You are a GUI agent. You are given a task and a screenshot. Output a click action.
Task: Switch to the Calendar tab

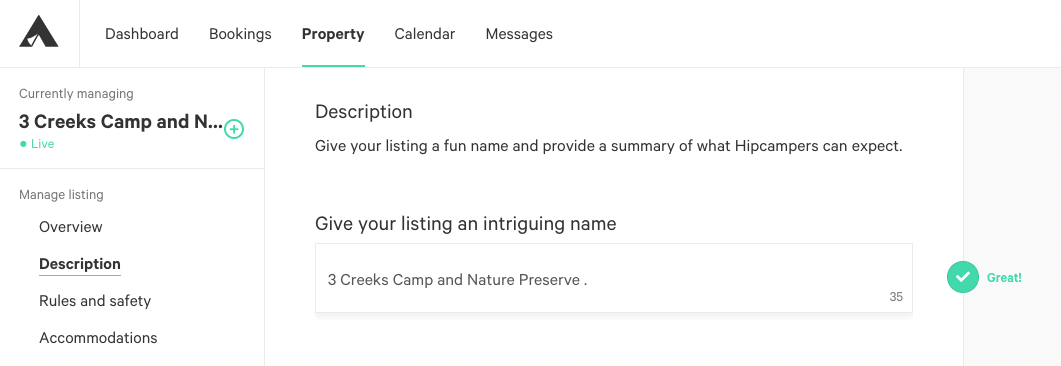click(x=425, y=34)
